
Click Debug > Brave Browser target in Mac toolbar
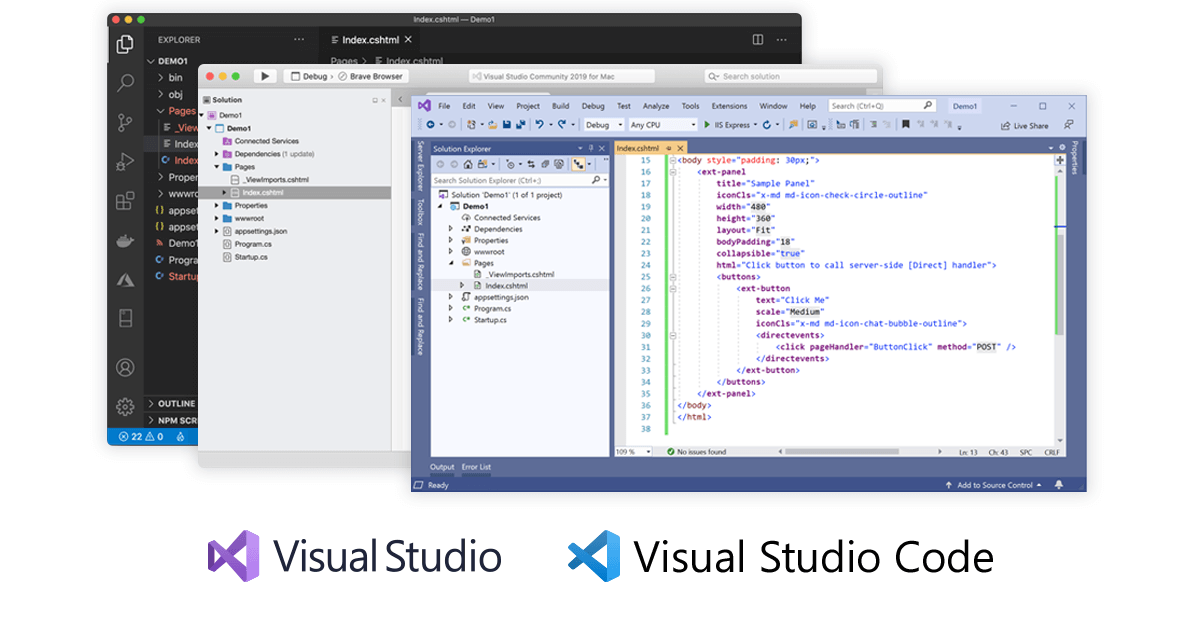(x=347, y=76)
